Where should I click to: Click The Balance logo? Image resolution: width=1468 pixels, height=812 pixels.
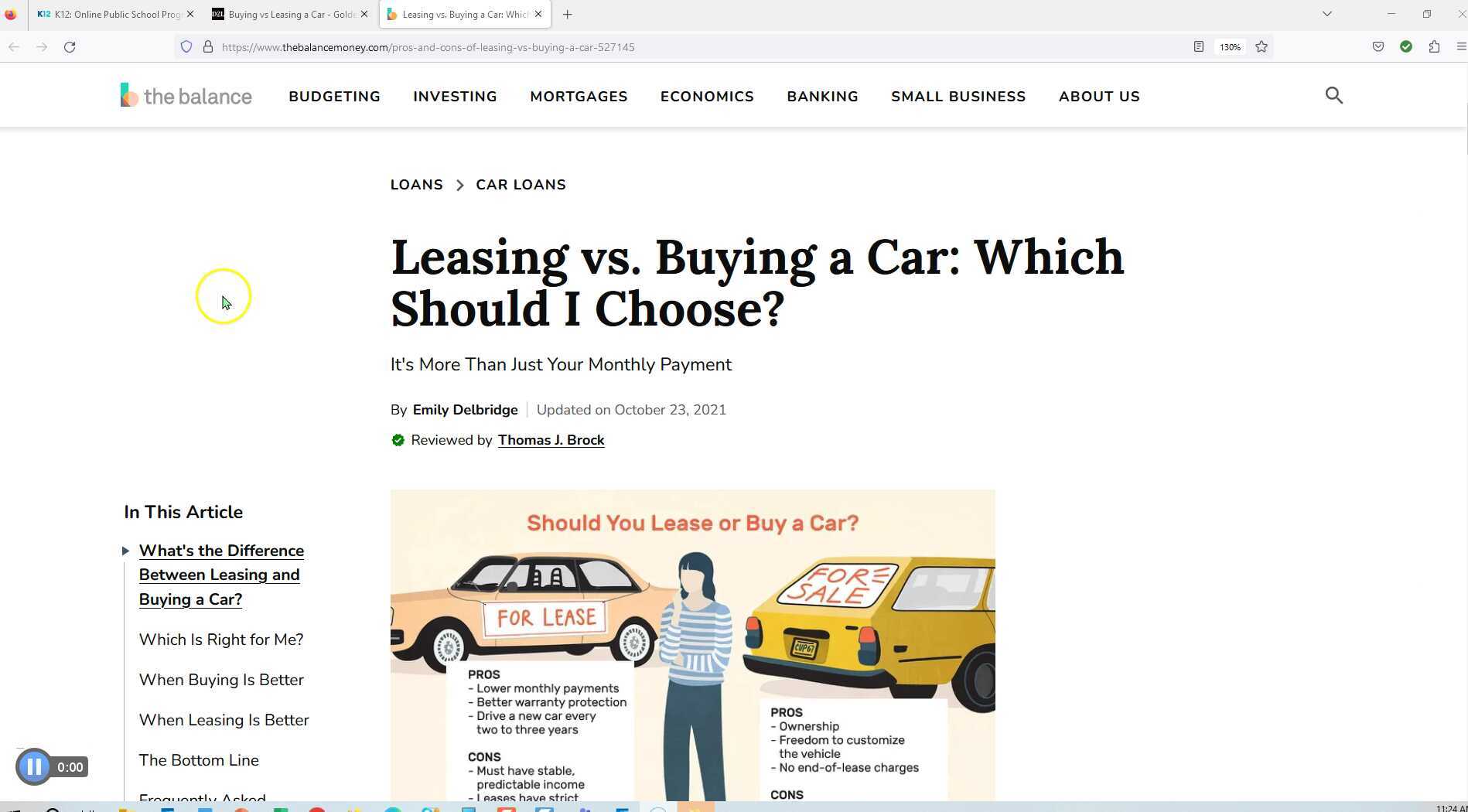(186, 94)
